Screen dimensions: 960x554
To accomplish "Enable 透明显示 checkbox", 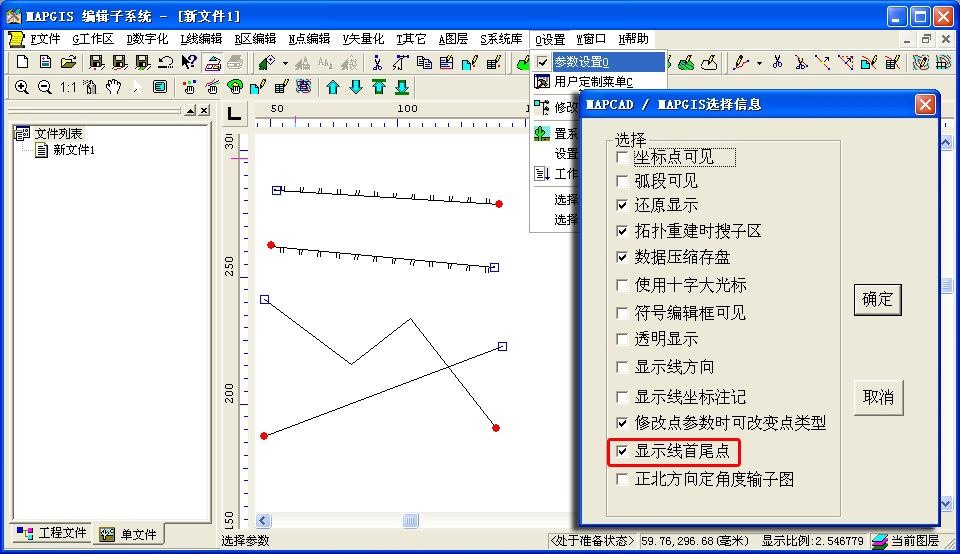I will tap(622, 339).
